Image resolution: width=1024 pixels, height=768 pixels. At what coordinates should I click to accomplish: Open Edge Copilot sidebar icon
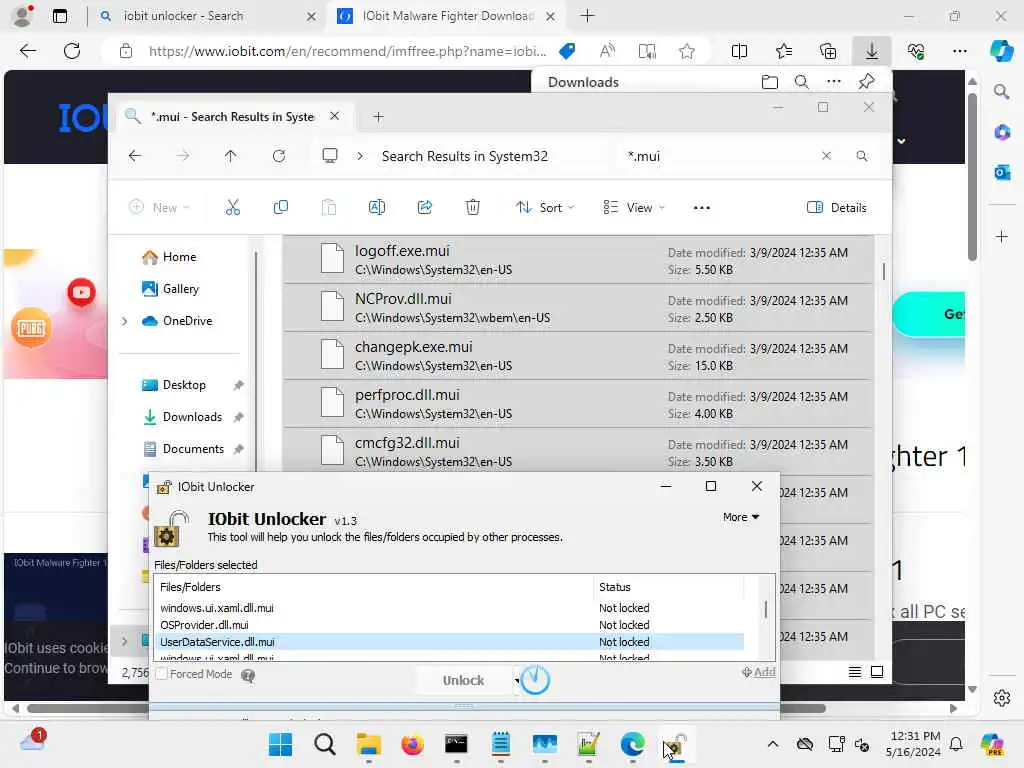1001,51
